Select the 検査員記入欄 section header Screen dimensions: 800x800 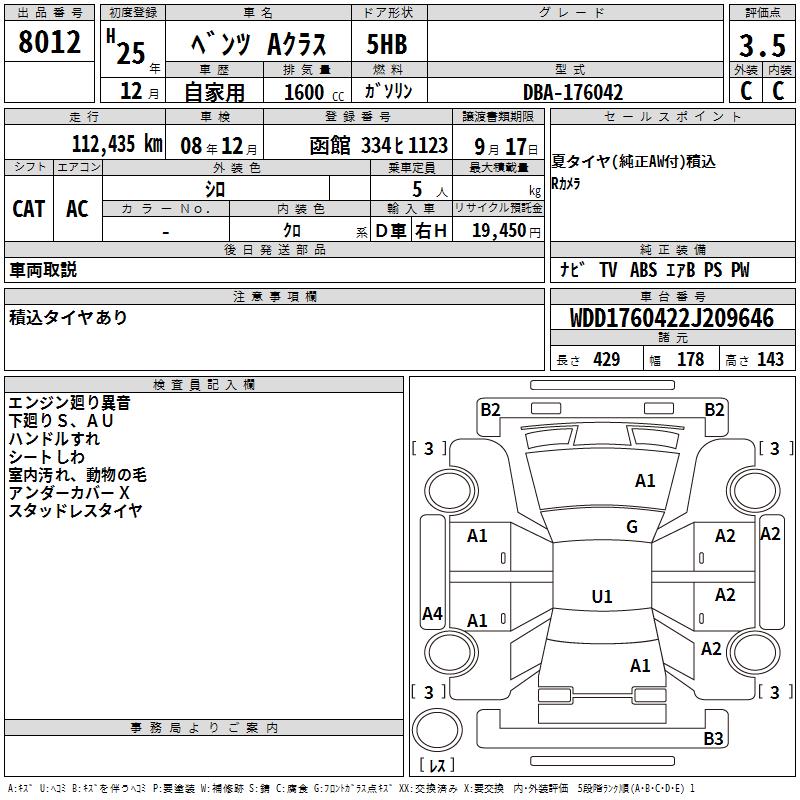tap(204, 385)
